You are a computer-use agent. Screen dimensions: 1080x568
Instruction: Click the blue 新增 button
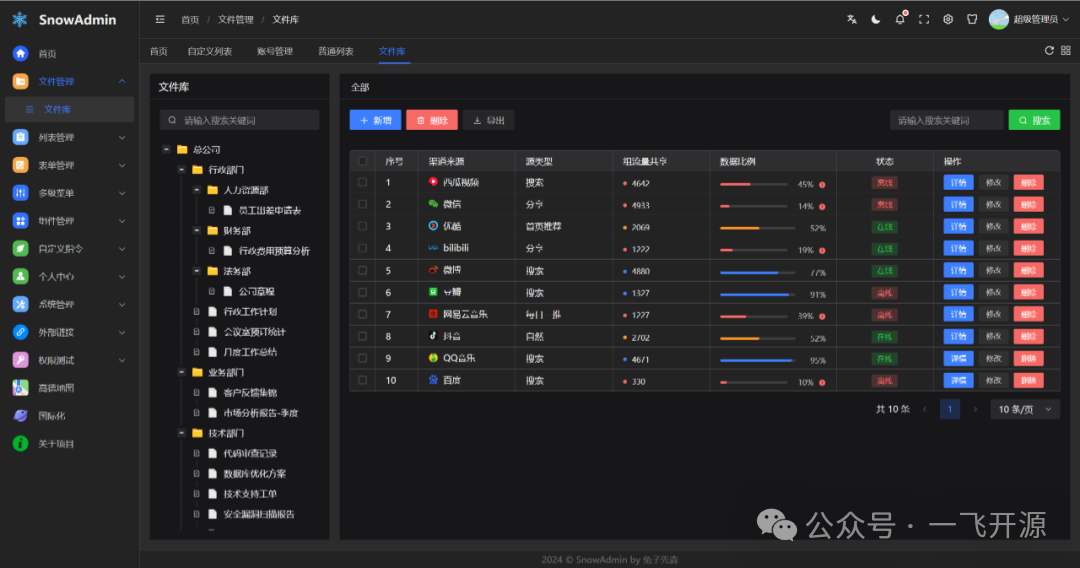pyautogui.click(x=375, y=120)
